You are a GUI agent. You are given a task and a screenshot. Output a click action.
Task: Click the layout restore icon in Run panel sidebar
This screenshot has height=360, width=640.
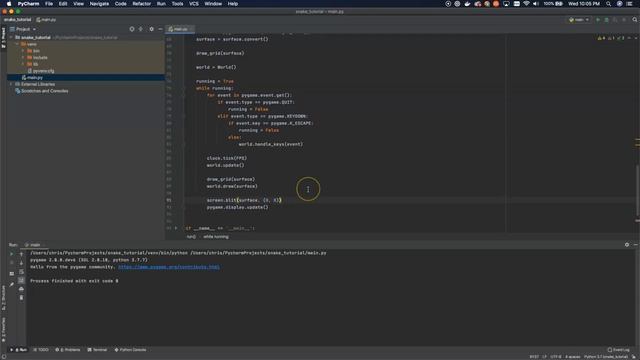11,273
